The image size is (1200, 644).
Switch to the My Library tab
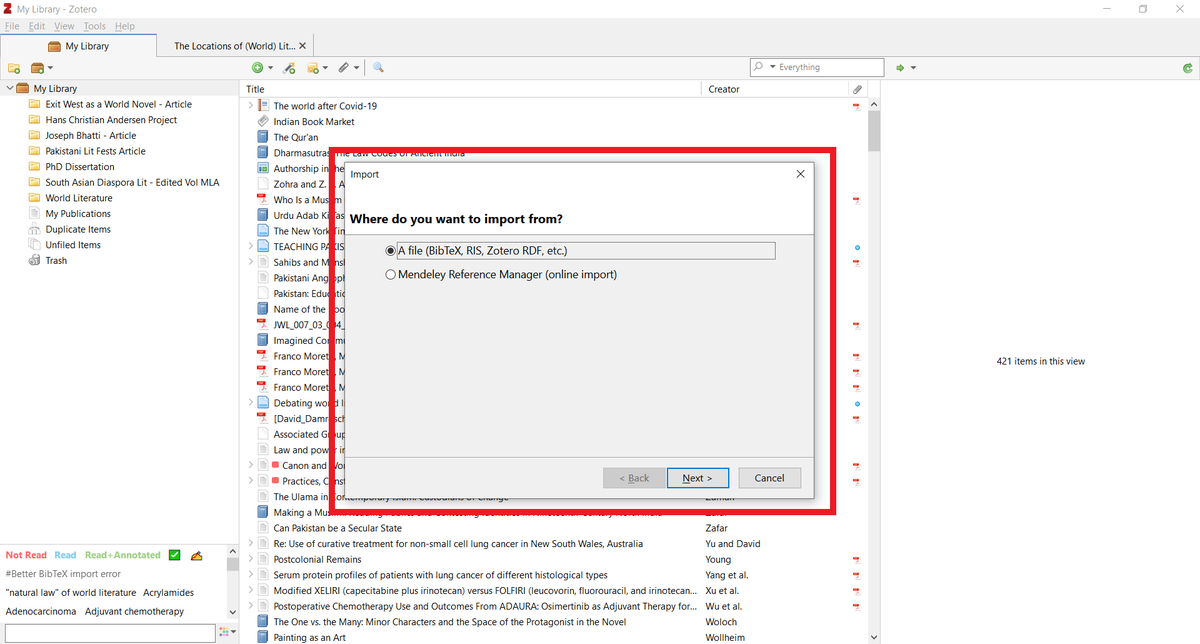(79, 46)
